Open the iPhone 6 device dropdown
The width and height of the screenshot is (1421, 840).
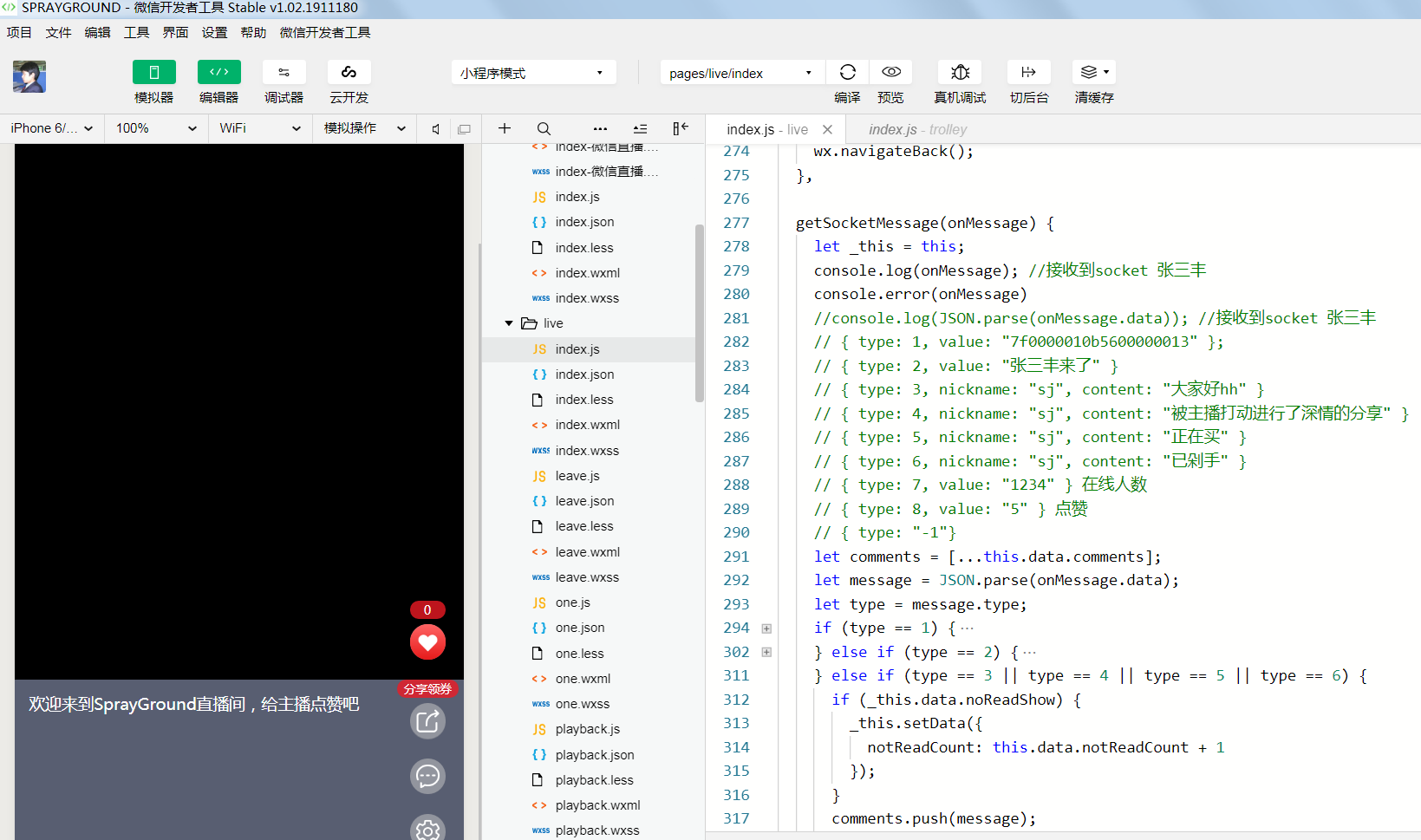[52, 128]
